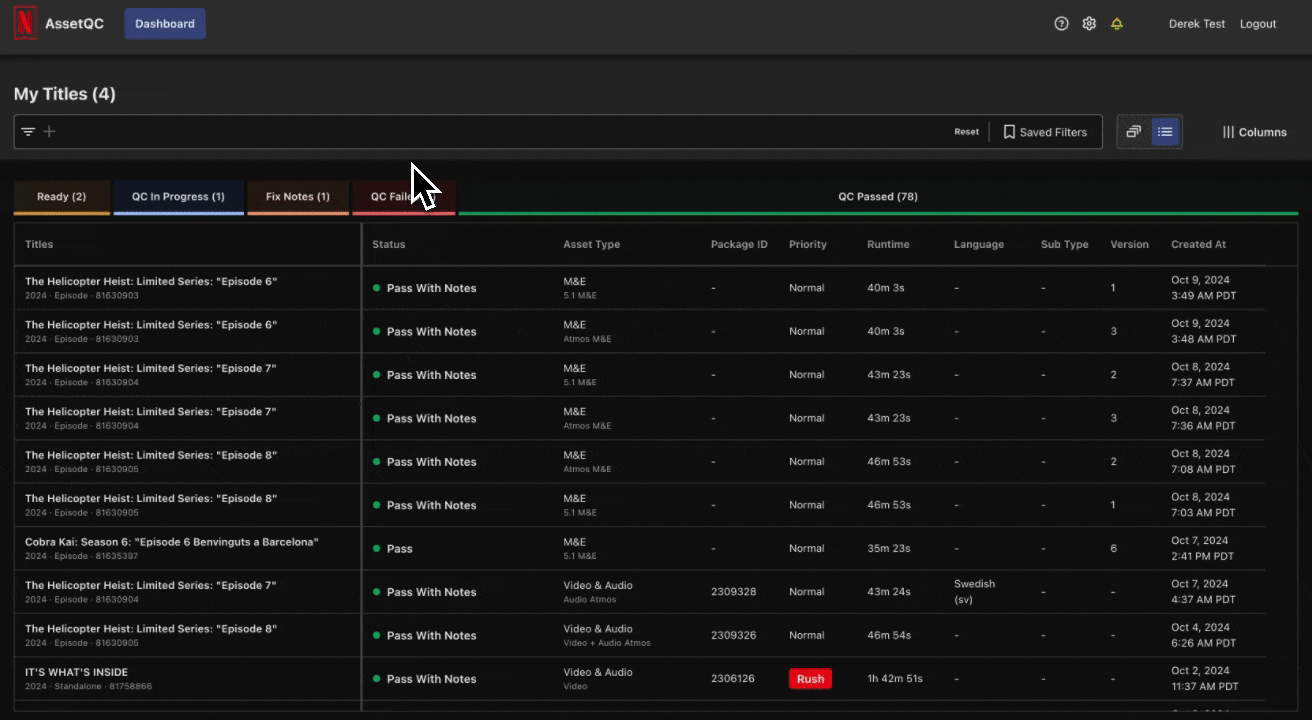Click the Video + Audio Atmos asset cell
The image size is (1312, 720).
[607, 635]
